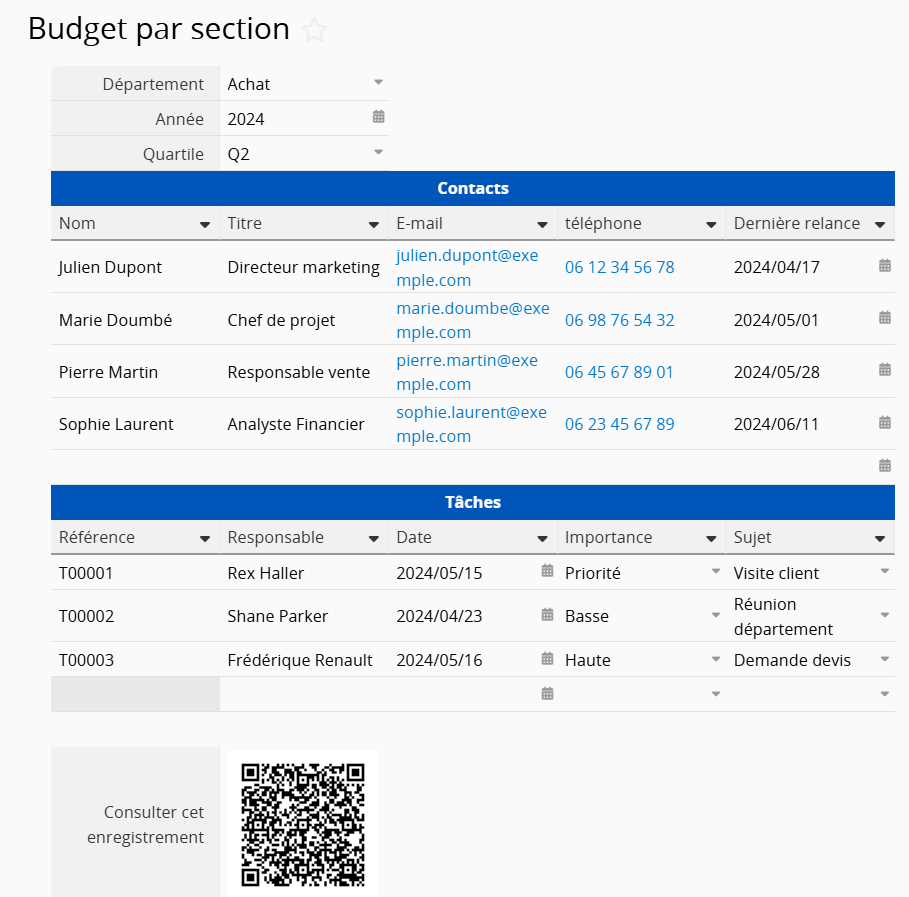The height and width of the screenshot is (897, 909).
Task: Open the téléphone column menu arrow
Action: click(x=711, y=224)
